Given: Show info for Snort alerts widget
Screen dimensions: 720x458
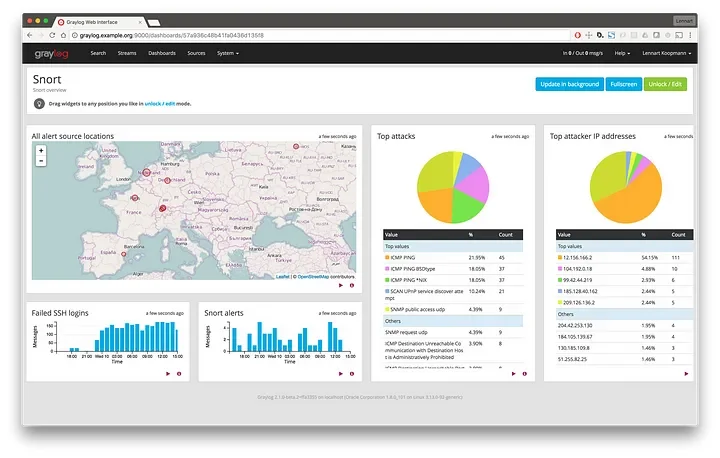Looking at the screenshot, I should click(352, 374).
